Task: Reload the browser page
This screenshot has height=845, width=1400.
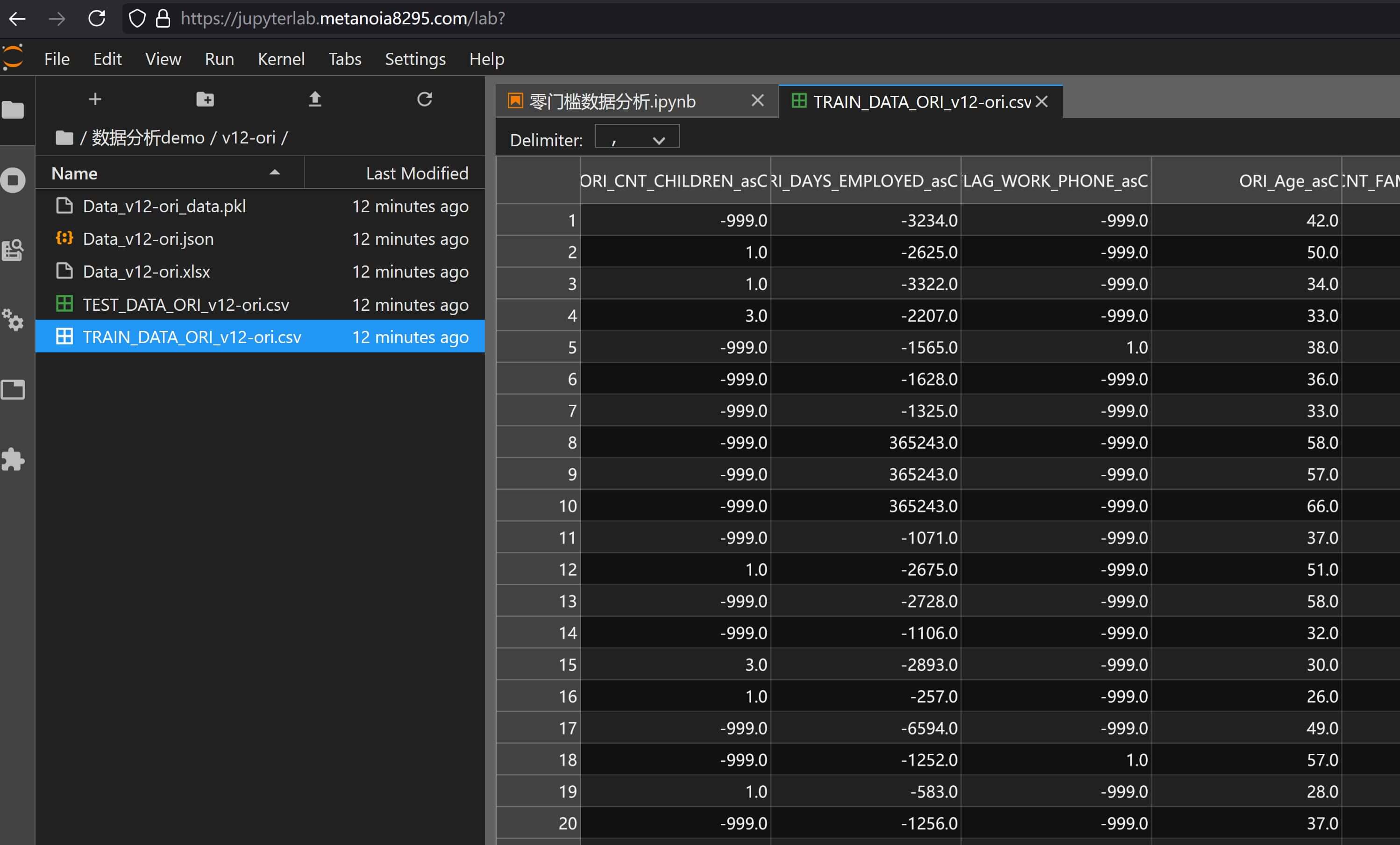Action: point(97,18)
